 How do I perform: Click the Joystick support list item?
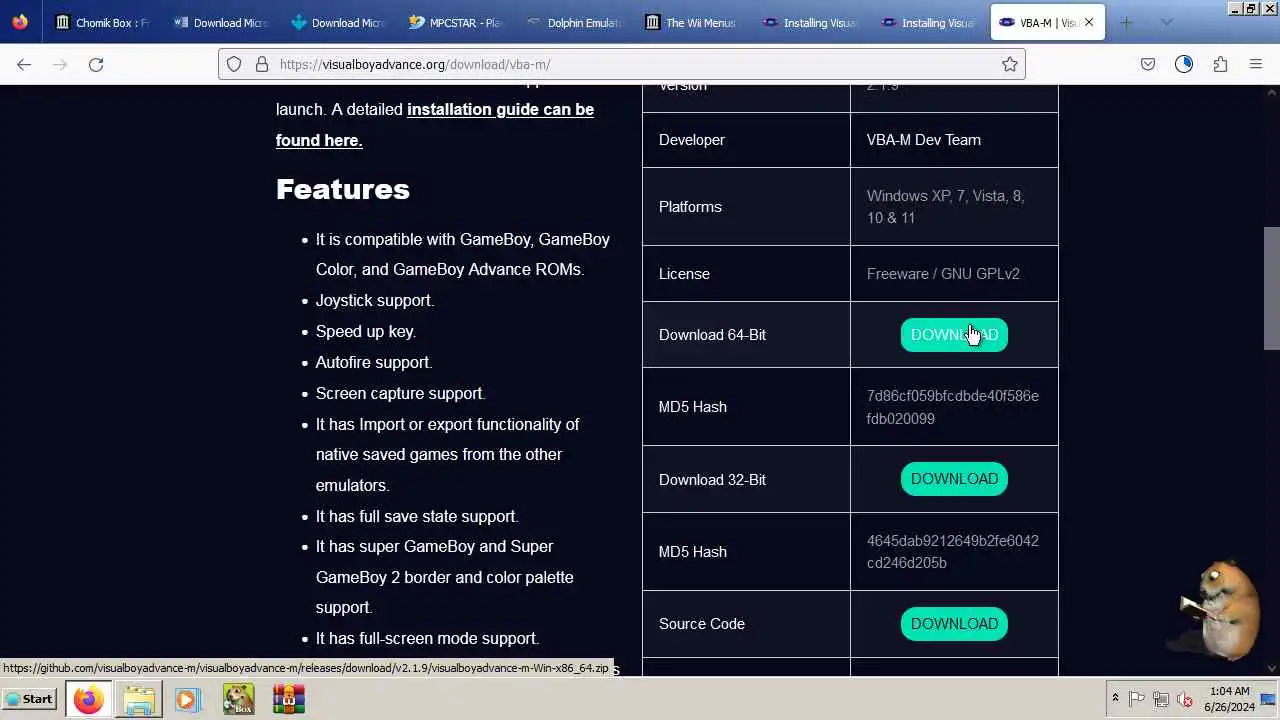click(x=374, y=301)
